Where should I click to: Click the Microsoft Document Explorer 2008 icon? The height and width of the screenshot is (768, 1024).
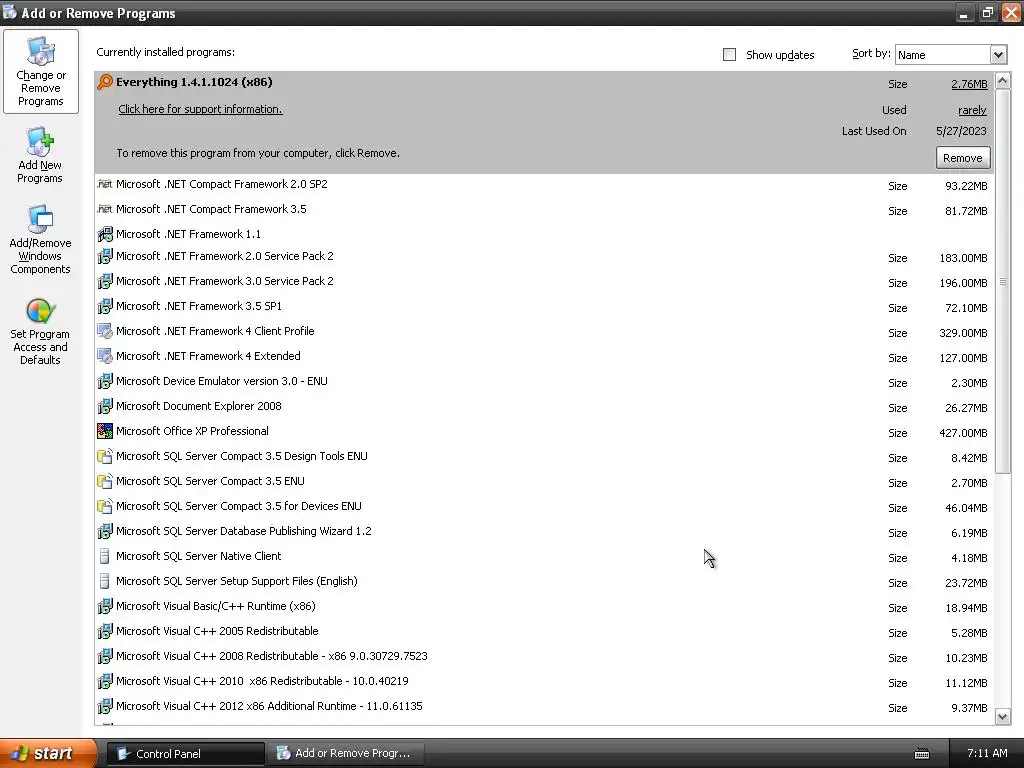tap(104, 406)
